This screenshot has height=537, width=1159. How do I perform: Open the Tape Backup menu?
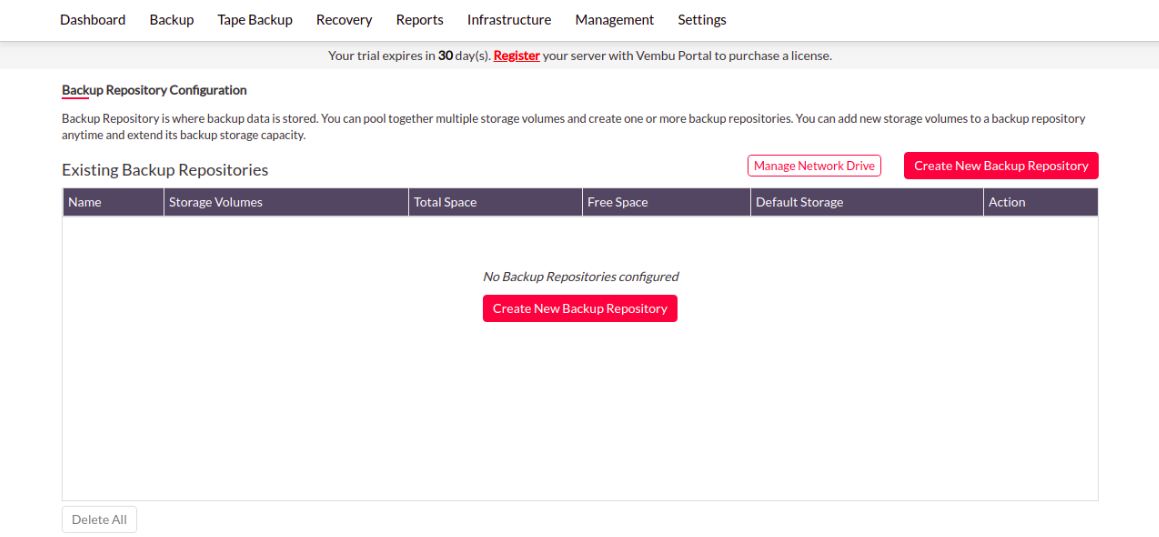pos(255,20)
